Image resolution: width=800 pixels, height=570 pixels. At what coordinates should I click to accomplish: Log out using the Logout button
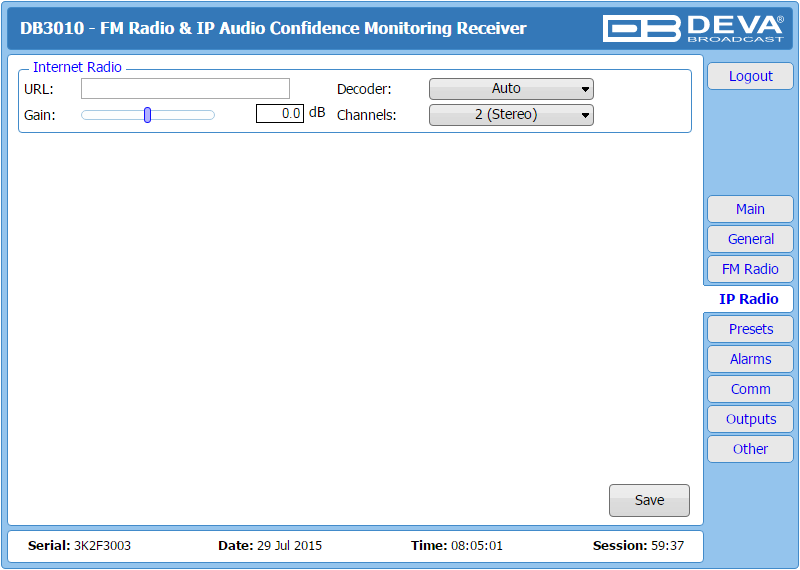[x=750, y=76]
